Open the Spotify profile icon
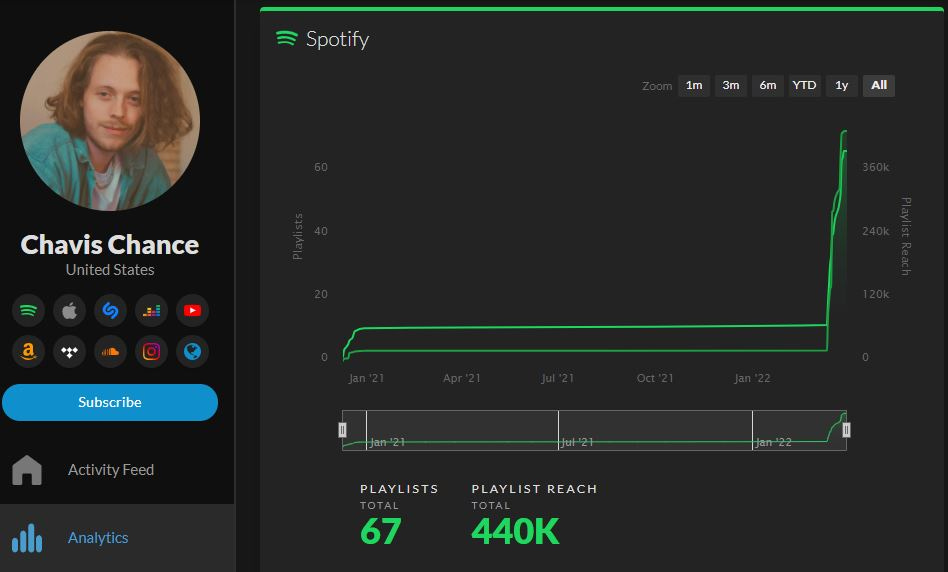The height and width of the screenshot is (572, 948). (x=28, y=311)
